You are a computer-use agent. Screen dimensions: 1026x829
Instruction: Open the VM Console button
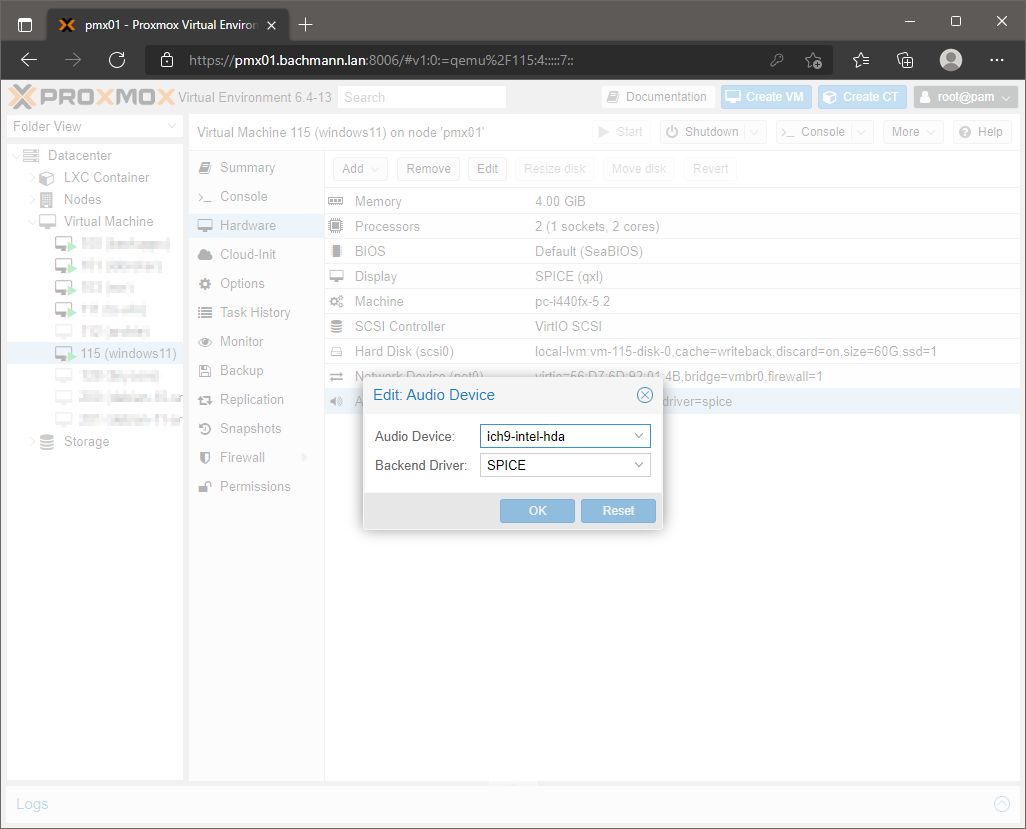point(813,132)
